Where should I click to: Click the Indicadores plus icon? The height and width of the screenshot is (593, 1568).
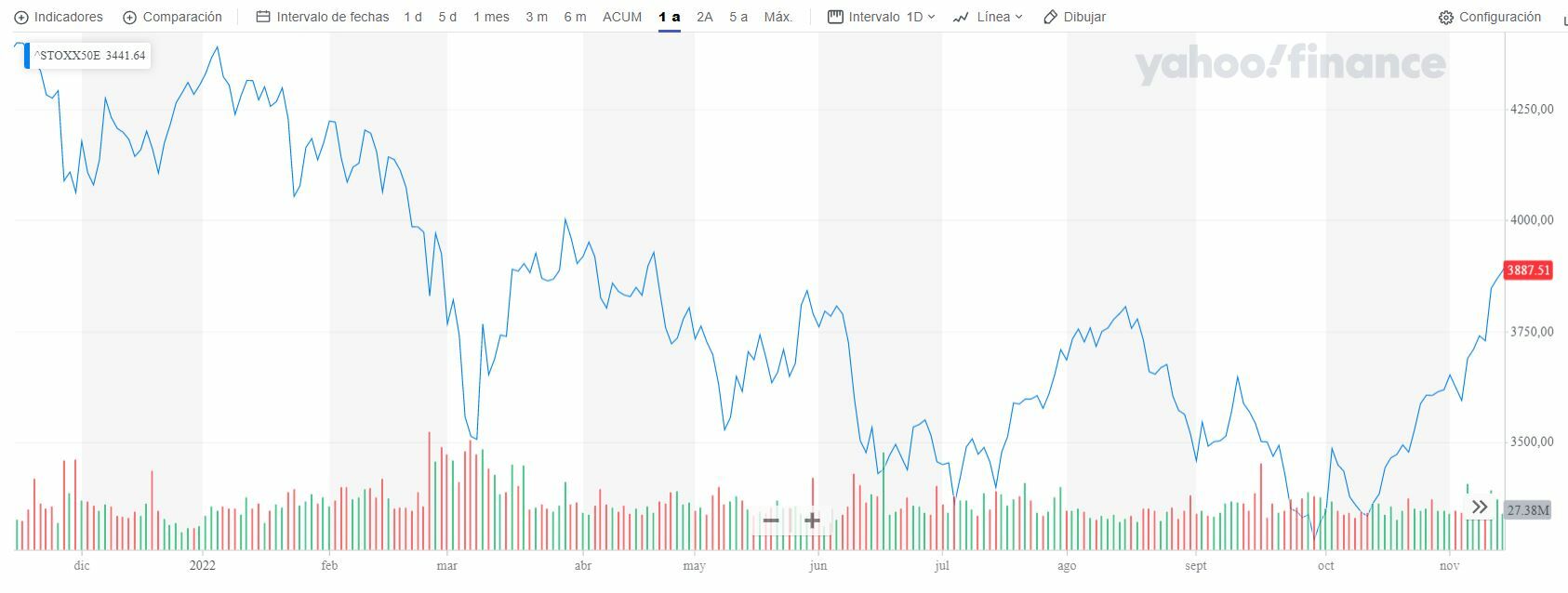[x=21, y=18]
